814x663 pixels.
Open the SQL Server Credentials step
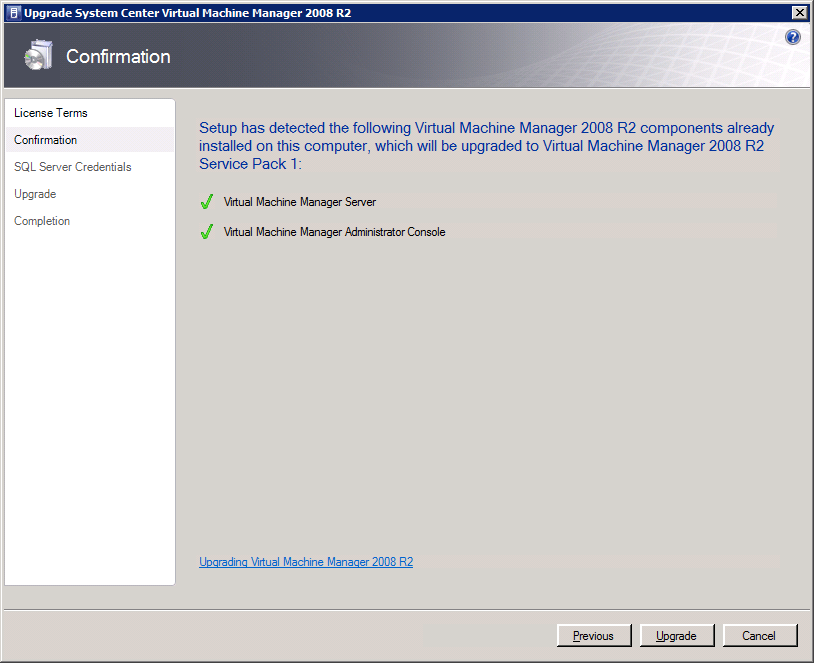point(73,167)
